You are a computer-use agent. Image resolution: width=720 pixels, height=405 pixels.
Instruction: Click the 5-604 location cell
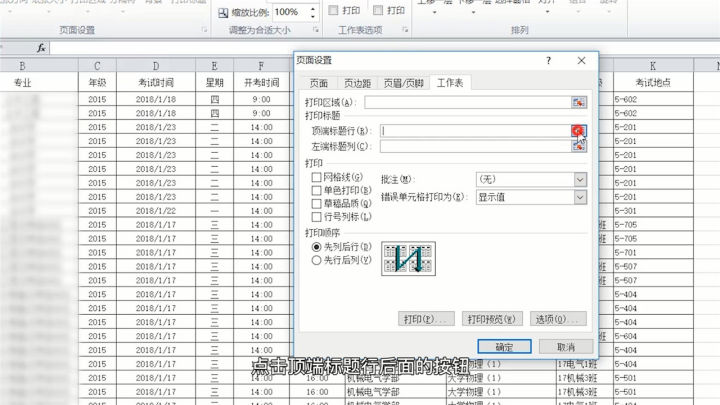[x=653, y=336]
